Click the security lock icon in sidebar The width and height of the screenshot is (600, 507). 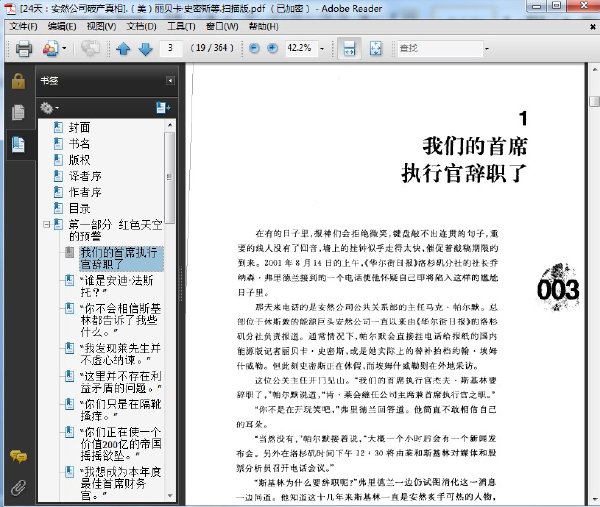point(18,81)
